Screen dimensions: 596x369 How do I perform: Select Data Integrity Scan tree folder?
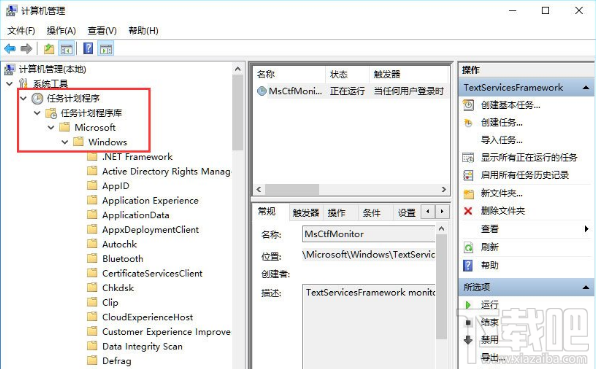(142, 346)
